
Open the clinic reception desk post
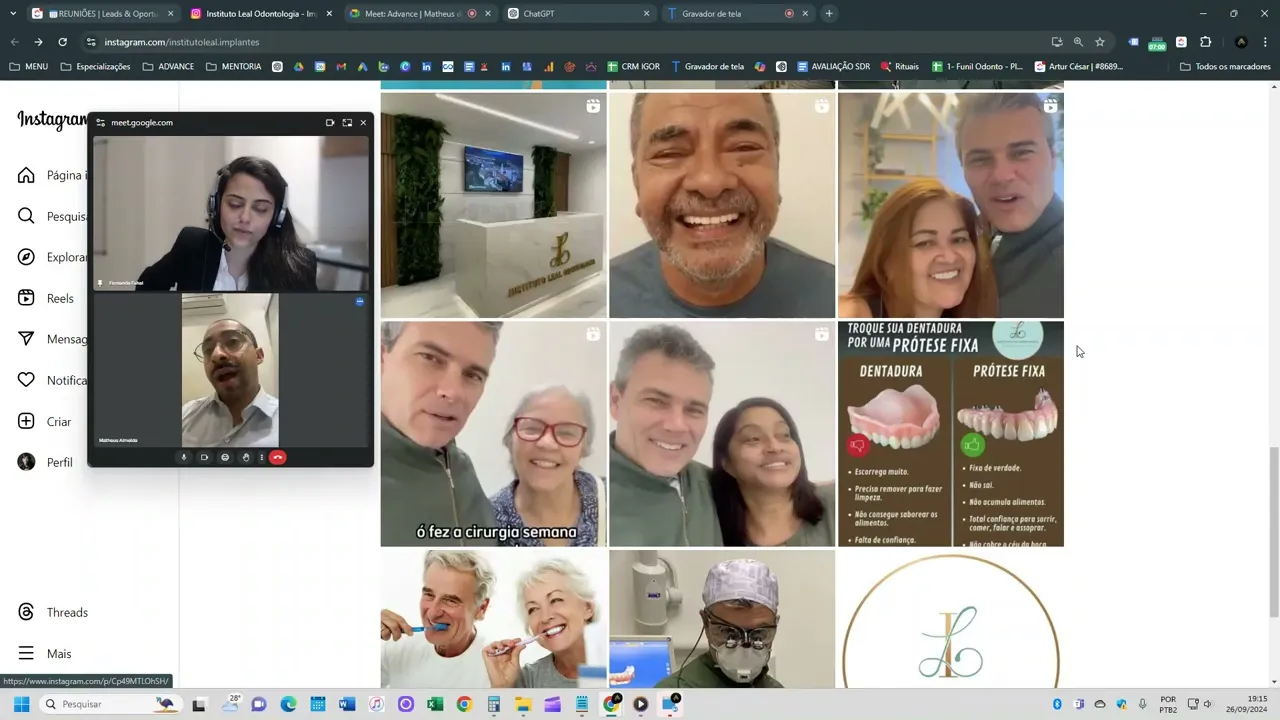coord(493,205)
